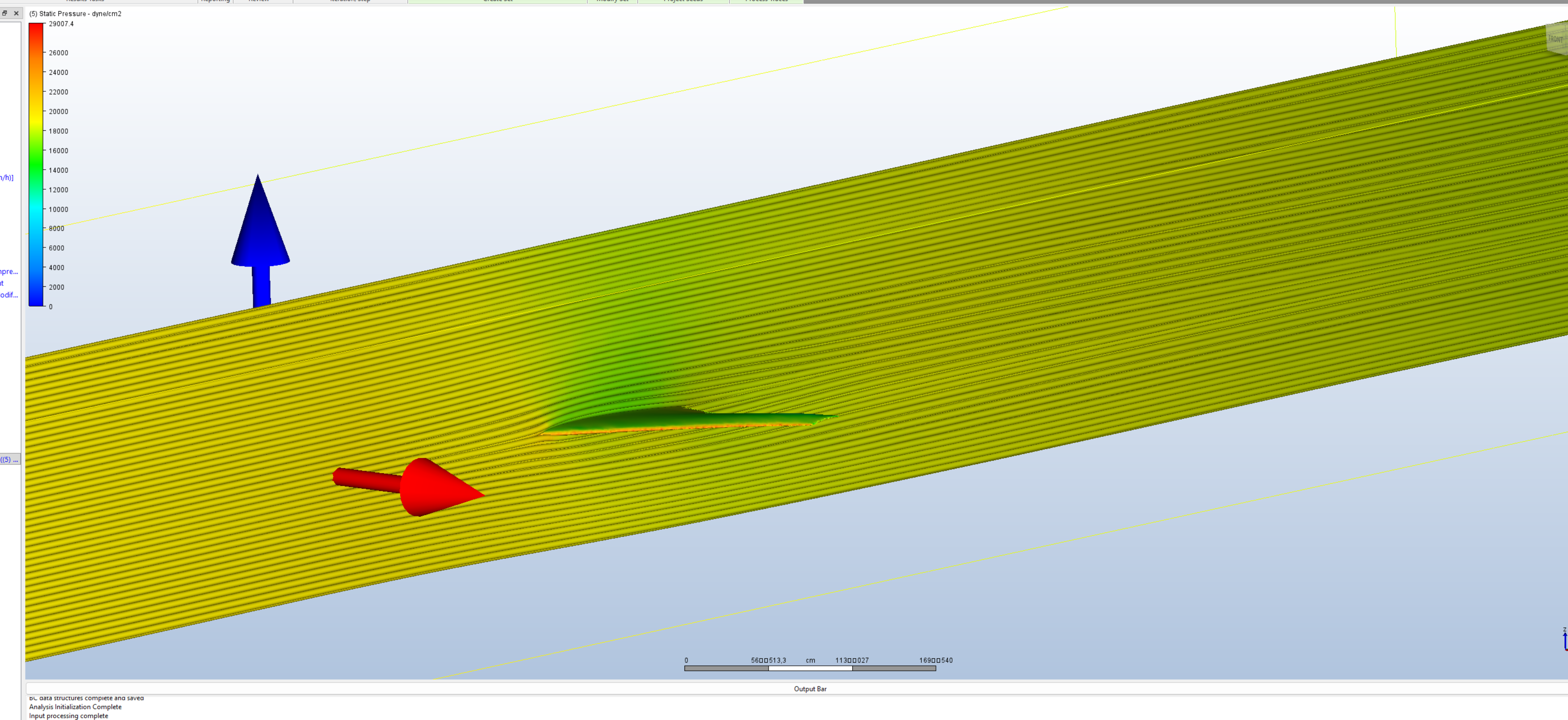Click the FRONT face of the ViewCube
The height and width of the screenshot is (720, 1568).
(1555, 38)
